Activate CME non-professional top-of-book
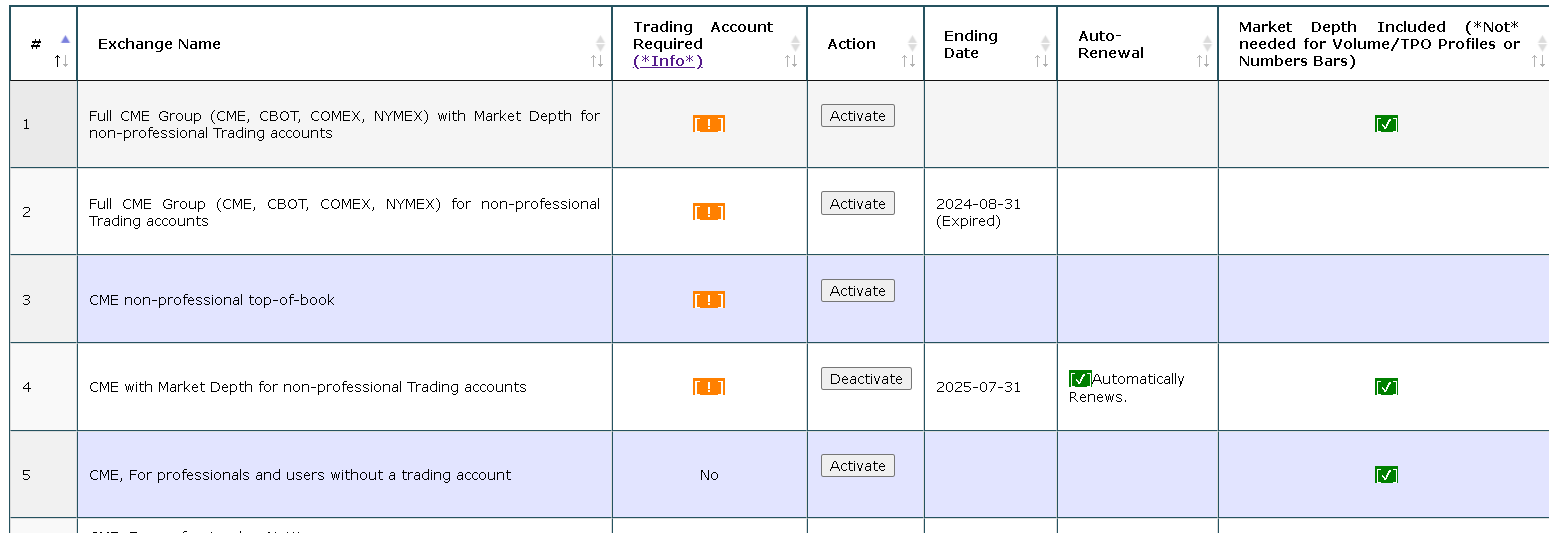 (858, 291)
